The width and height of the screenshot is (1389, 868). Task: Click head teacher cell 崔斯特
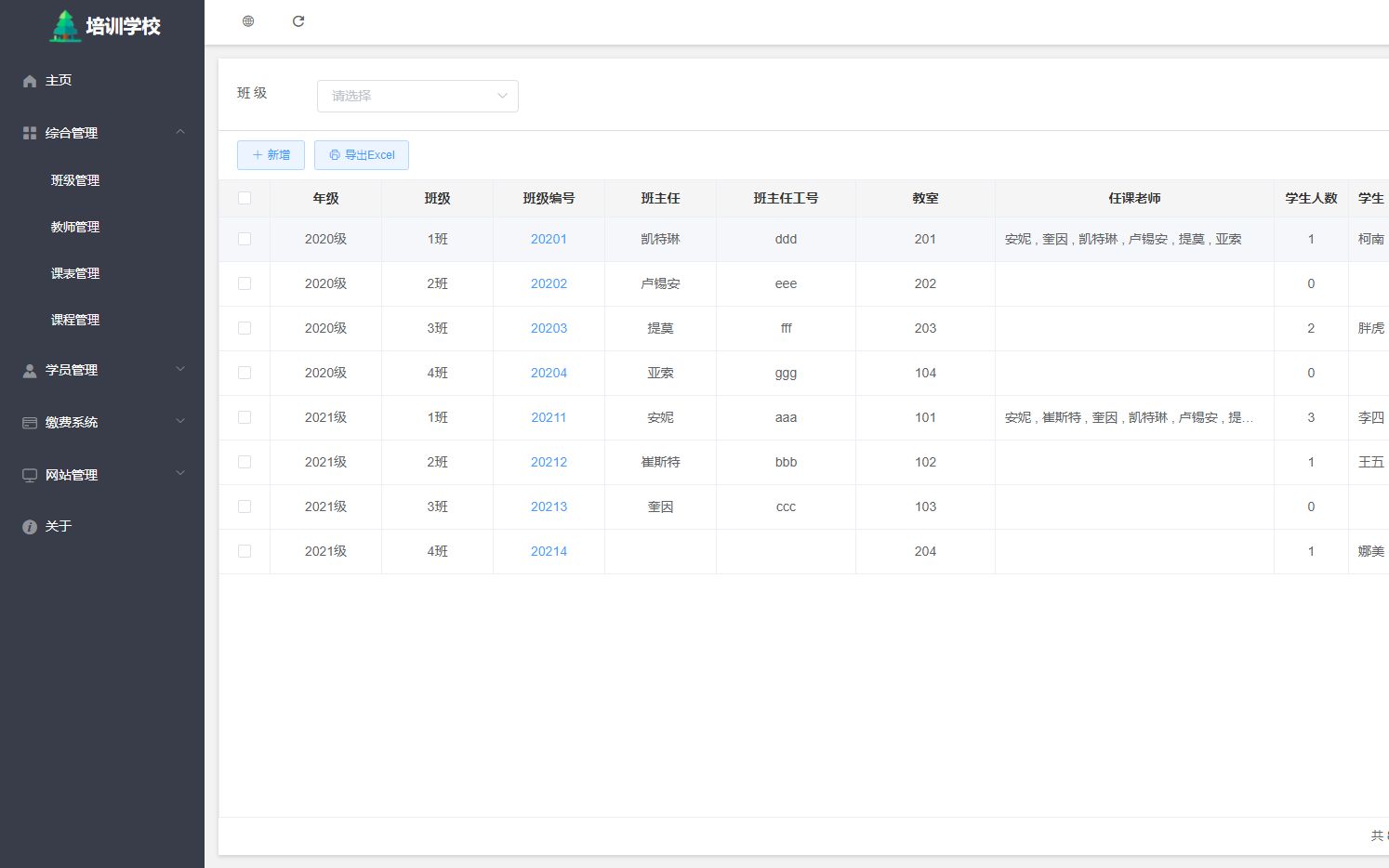click(660, 462)
